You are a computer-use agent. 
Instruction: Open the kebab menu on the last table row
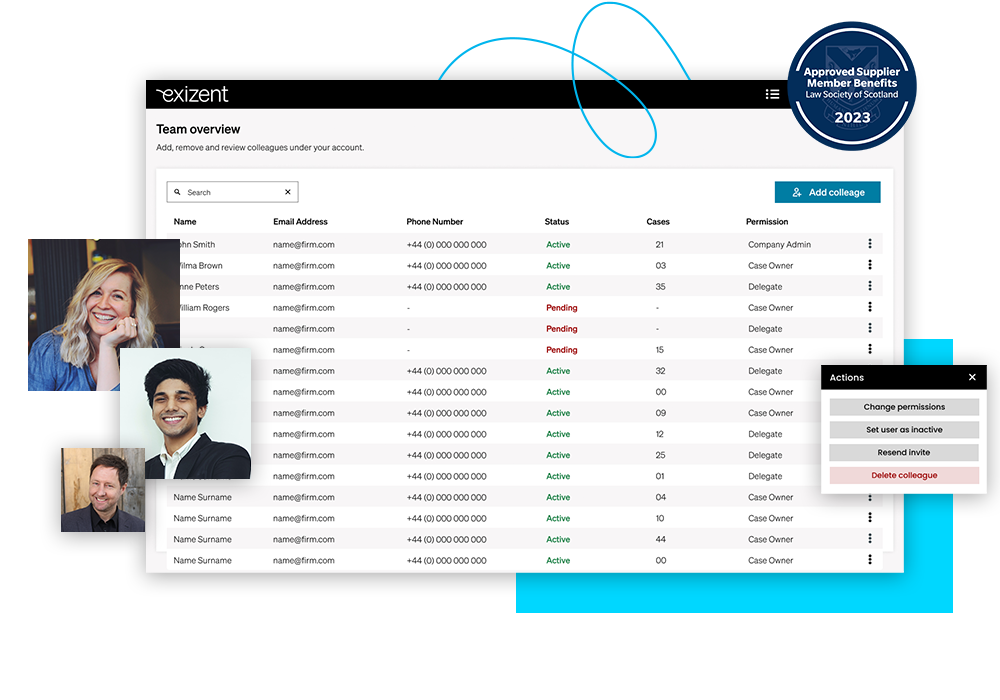point(869,560)
